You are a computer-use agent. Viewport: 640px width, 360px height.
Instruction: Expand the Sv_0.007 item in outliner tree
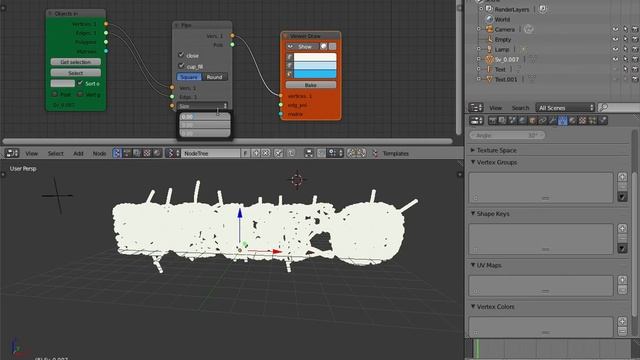(x=479, y=59)
